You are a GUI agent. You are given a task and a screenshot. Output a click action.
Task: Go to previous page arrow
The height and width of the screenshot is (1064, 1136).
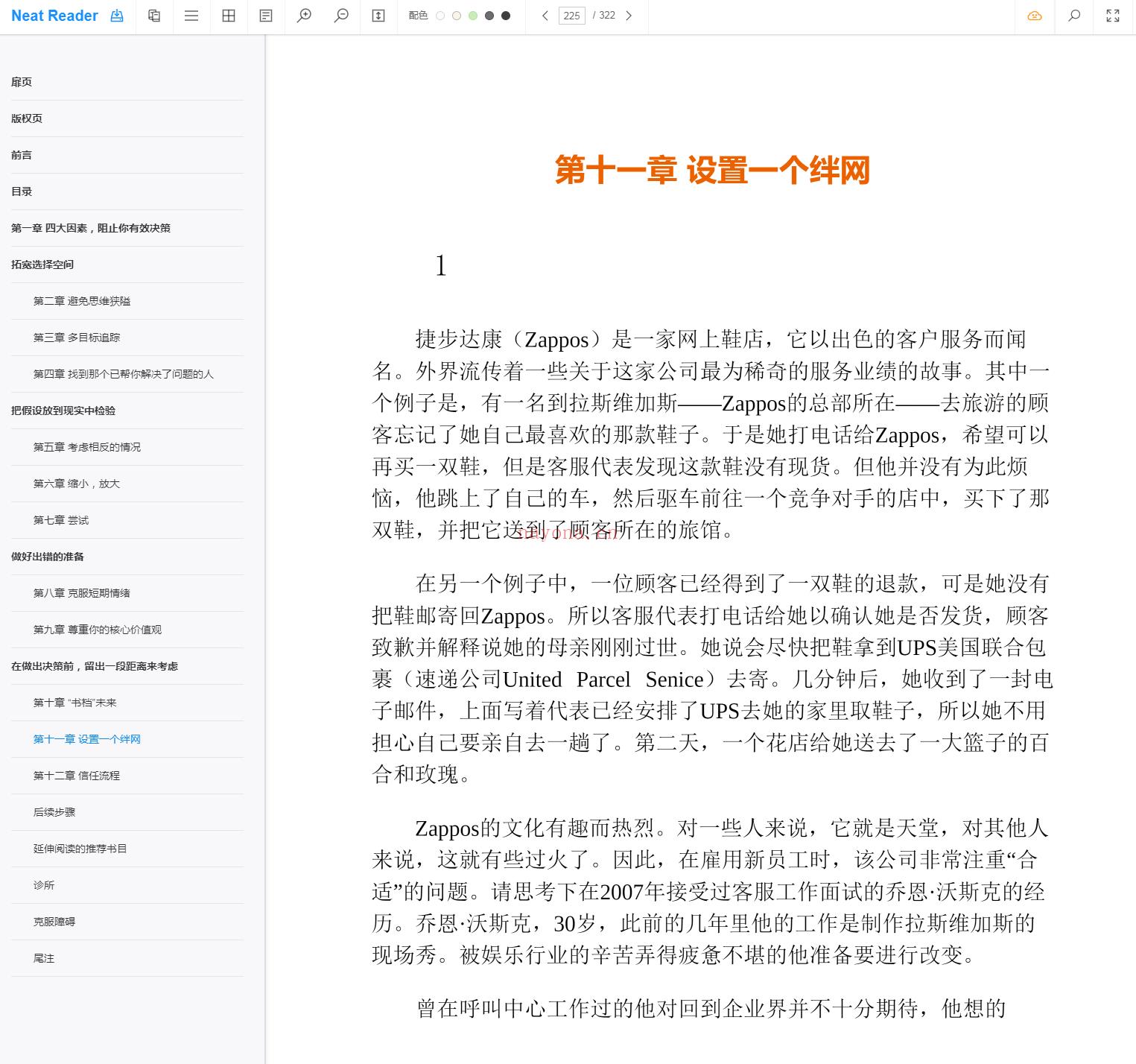545,16
